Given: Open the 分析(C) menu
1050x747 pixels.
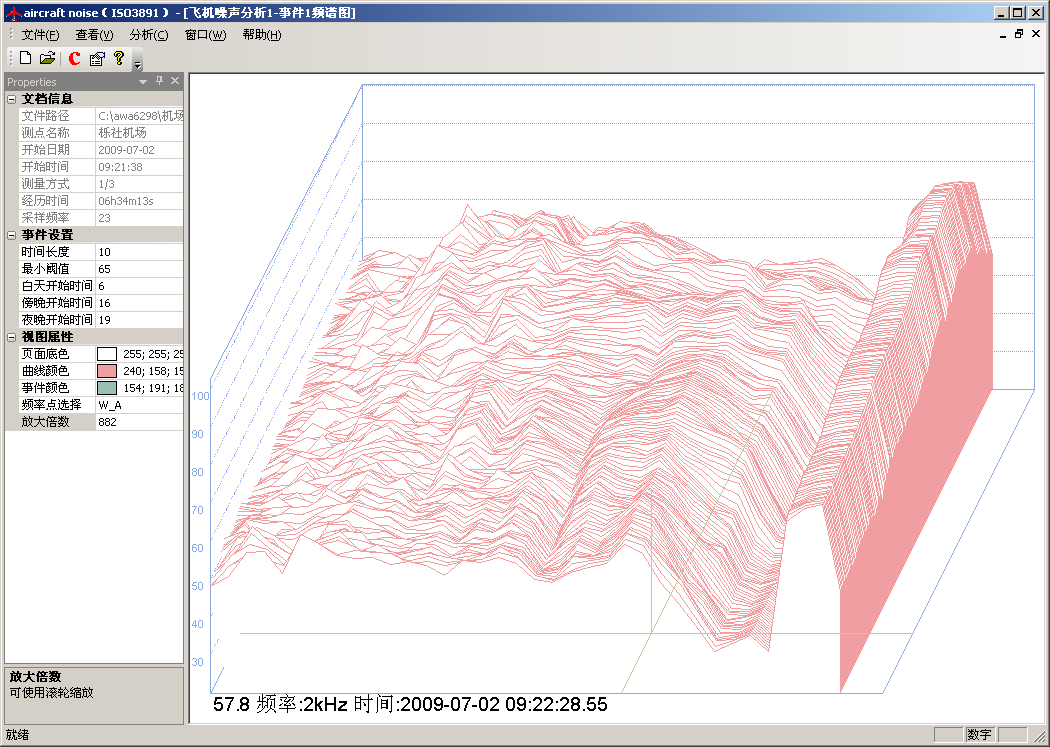Looking at the screenshot, I should click(148, 35).
